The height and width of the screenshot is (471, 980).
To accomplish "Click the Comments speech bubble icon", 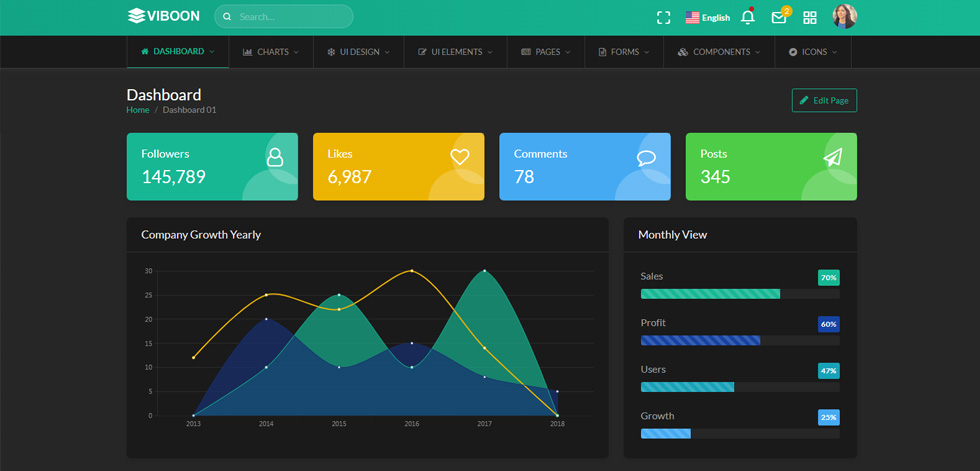I will [646, 157].
